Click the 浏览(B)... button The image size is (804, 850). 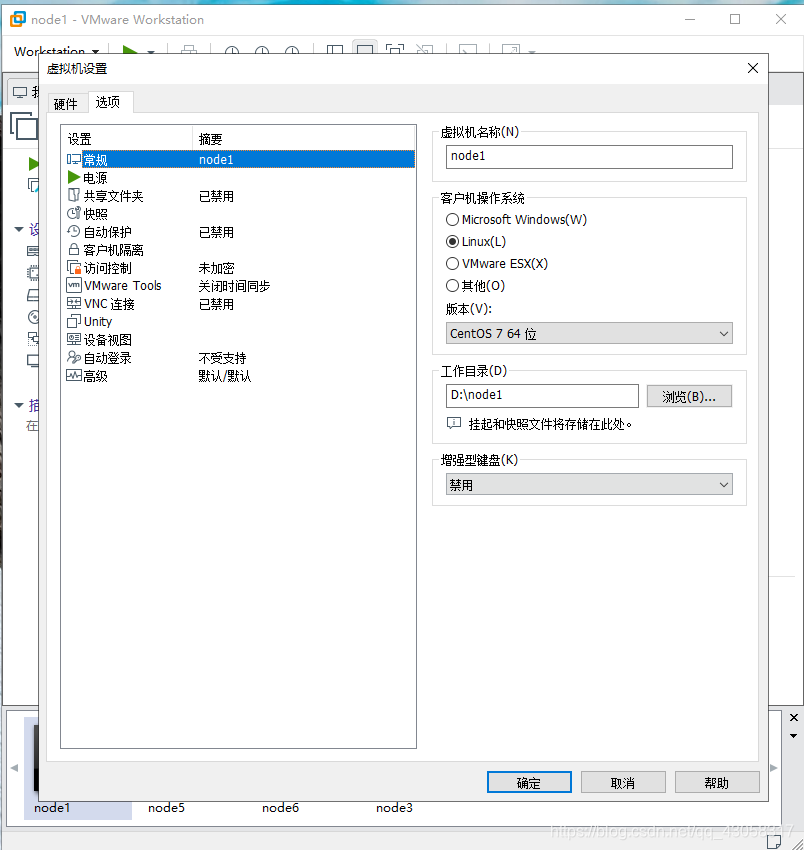(689, 396)
